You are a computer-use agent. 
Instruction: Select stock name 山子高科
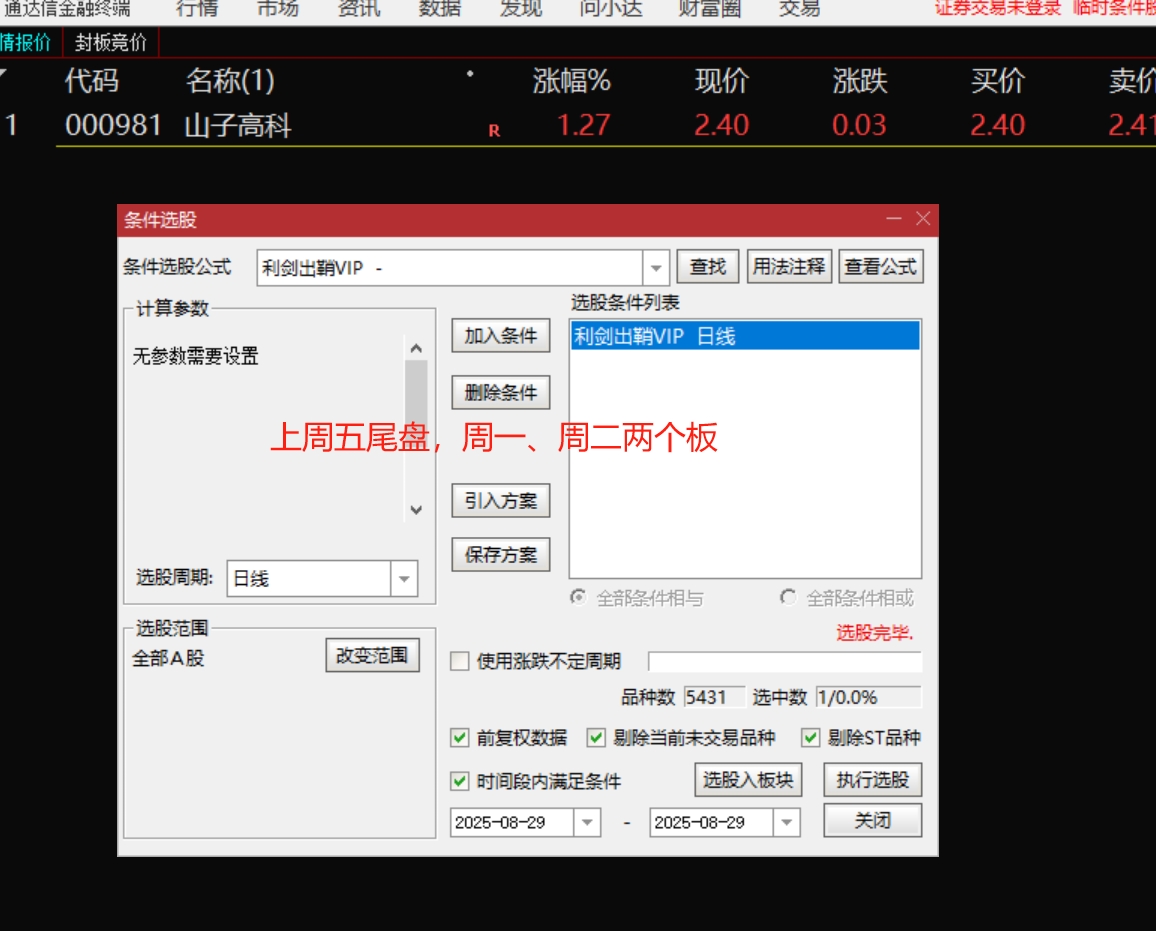pos(238,125)
